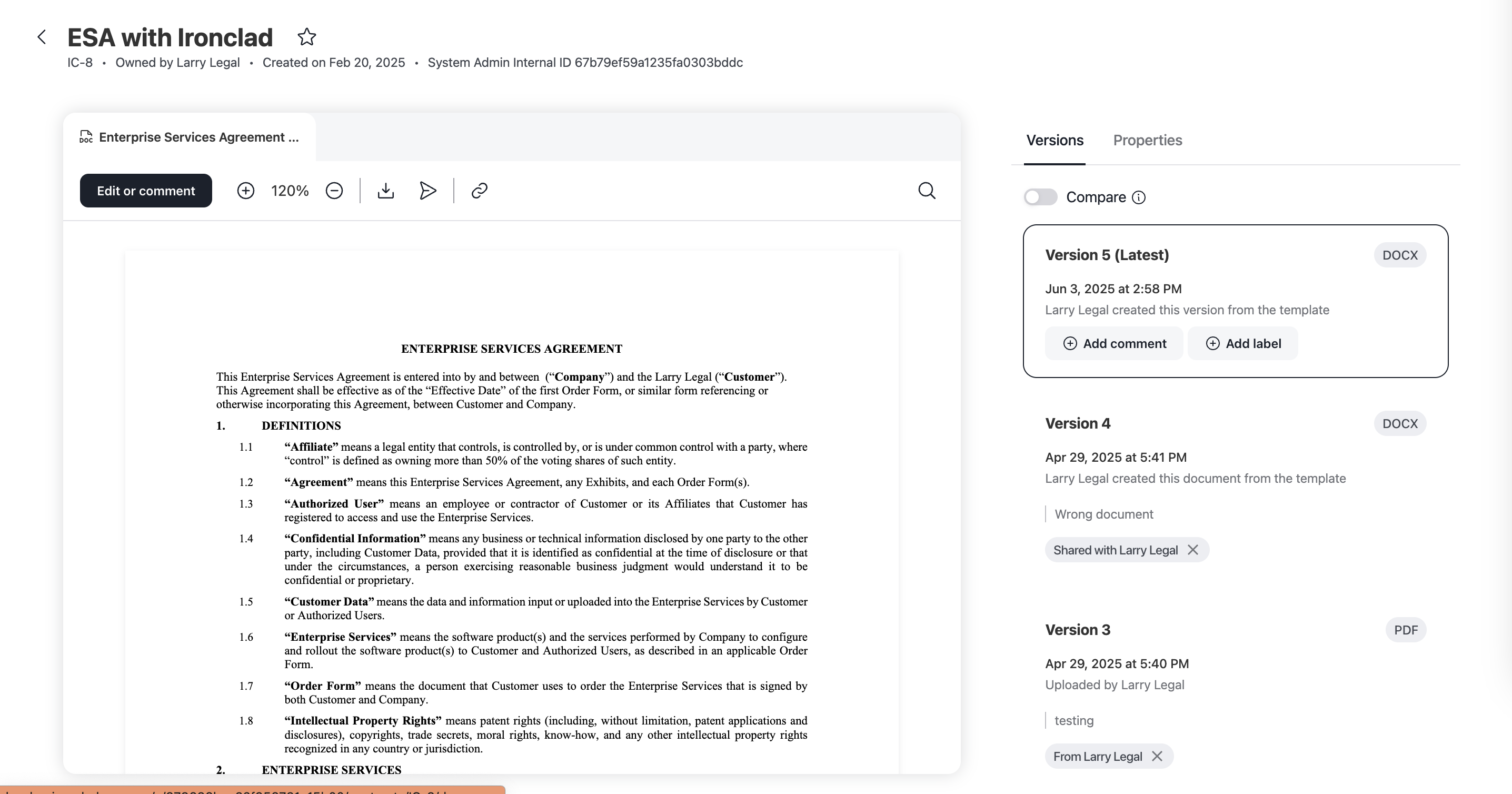Viewport: 1512px width, 794px height.
Task: Click the 'Order Form' definition term
Action: 323,686
